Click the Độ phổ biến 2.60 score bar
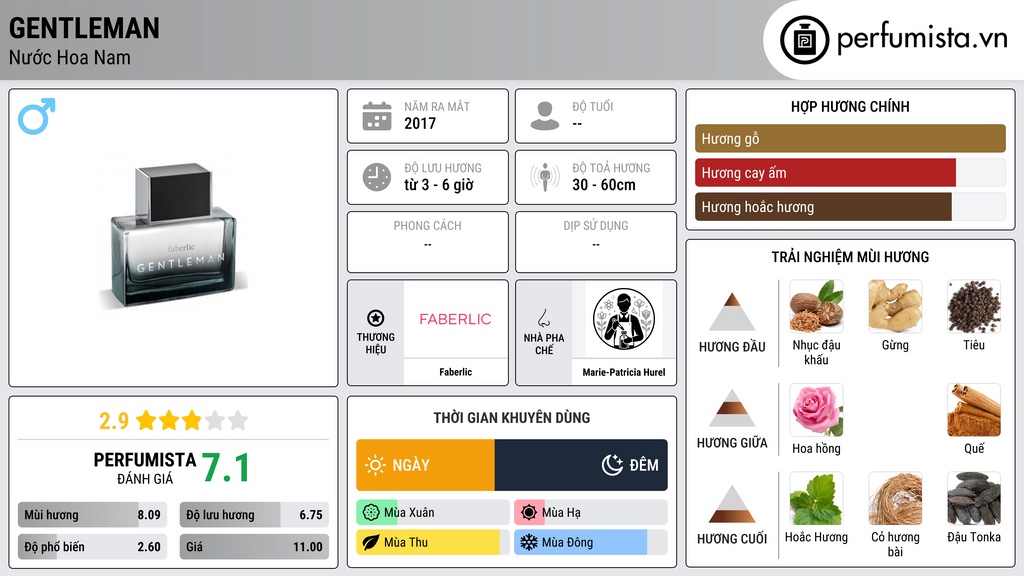The height and width of the screenshot is (576, 1024). (x=93, y=547)
